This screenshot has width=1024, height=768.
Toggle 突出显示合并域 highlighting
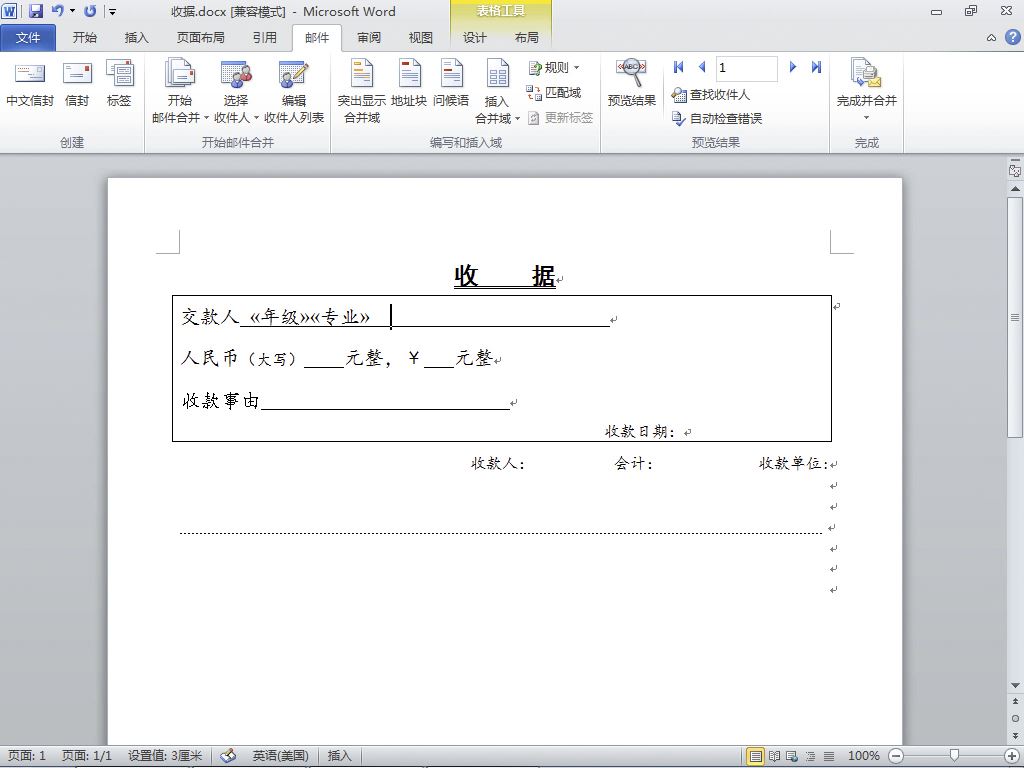362,92
